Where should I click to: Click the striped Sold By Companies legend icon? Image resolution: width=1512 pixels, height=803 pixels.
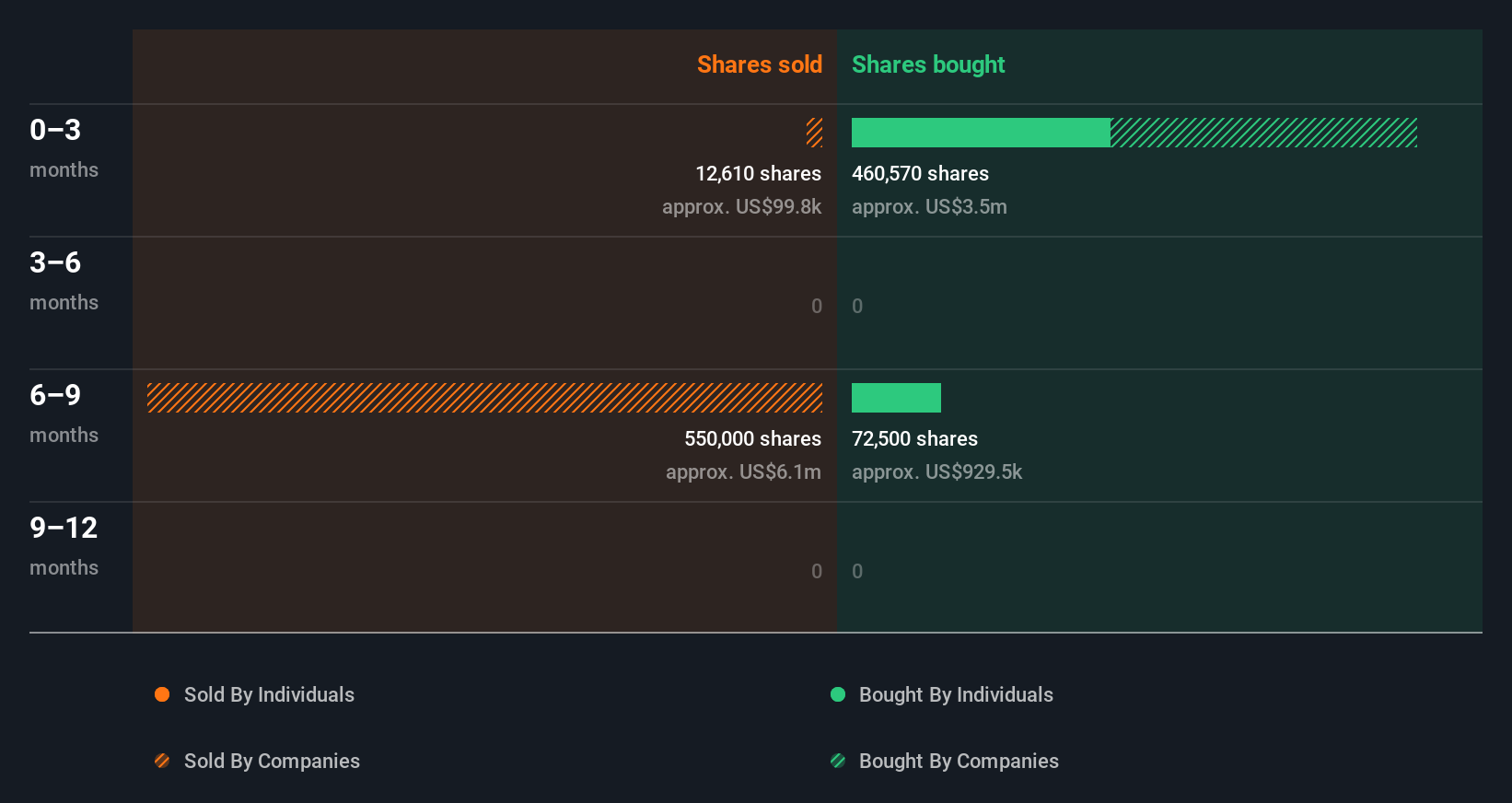162,761
